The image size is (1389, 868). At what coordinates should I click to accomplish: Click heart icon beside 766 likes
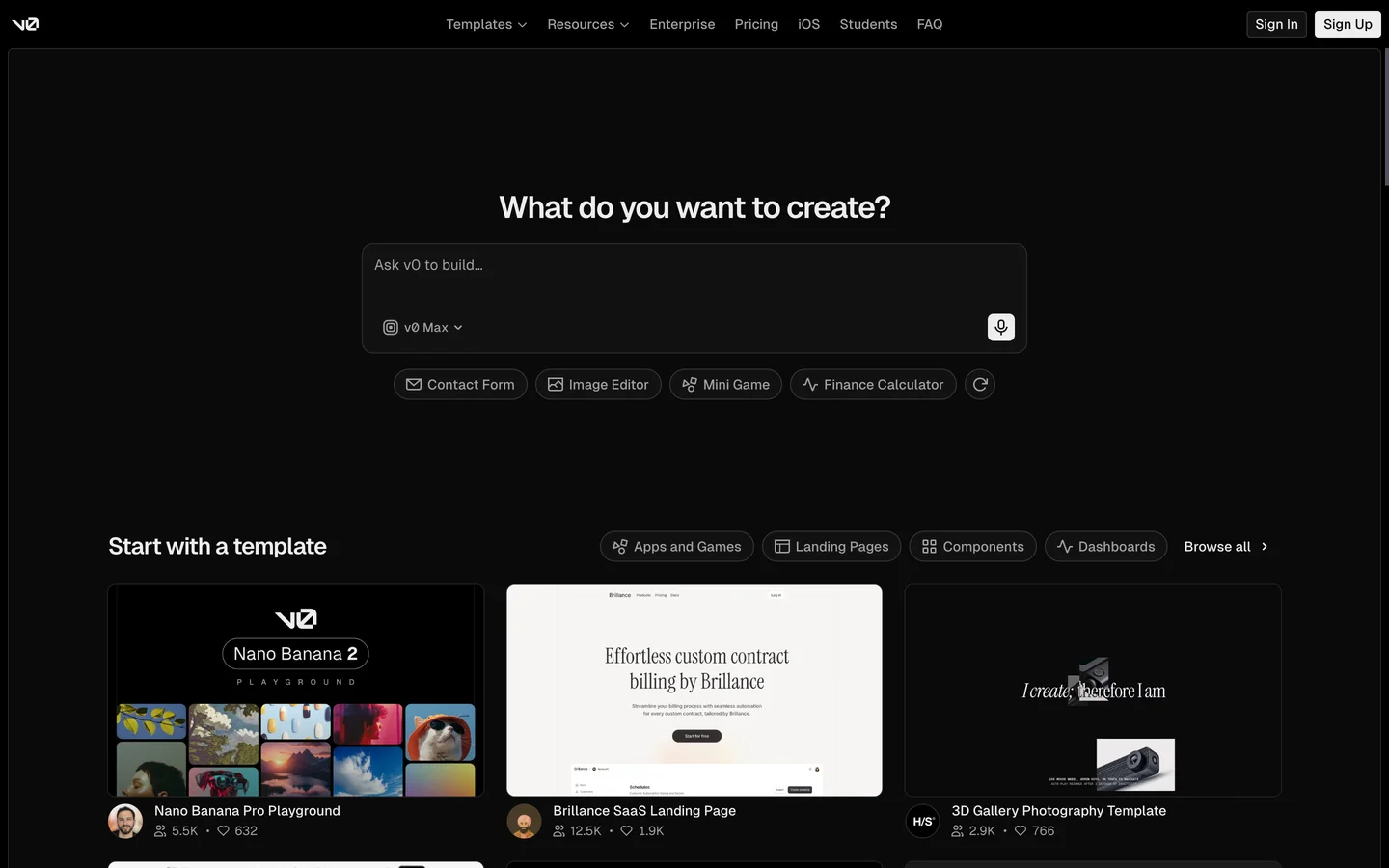coord(1021,831)
